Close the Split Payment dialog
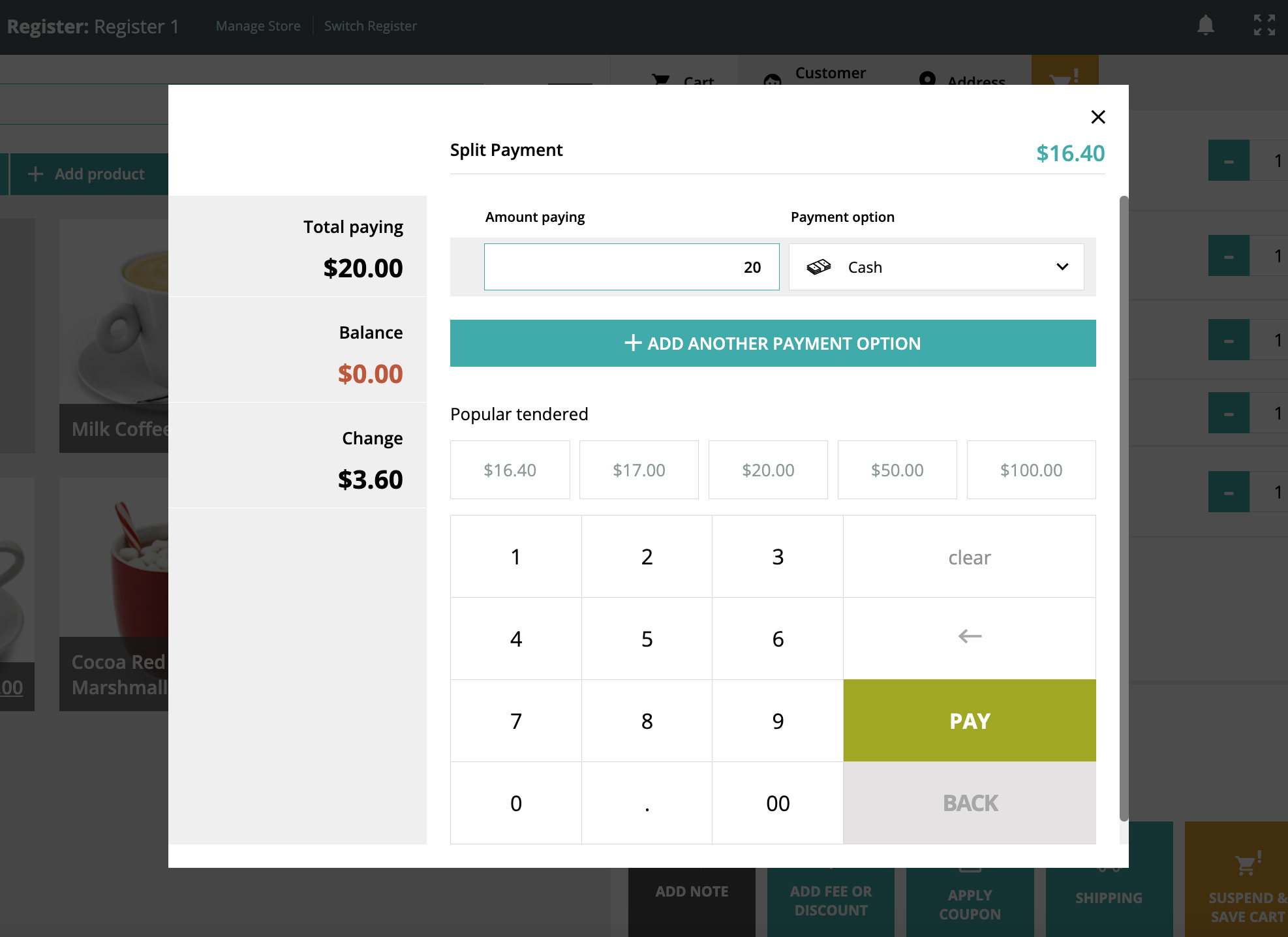 point(1098,117)
